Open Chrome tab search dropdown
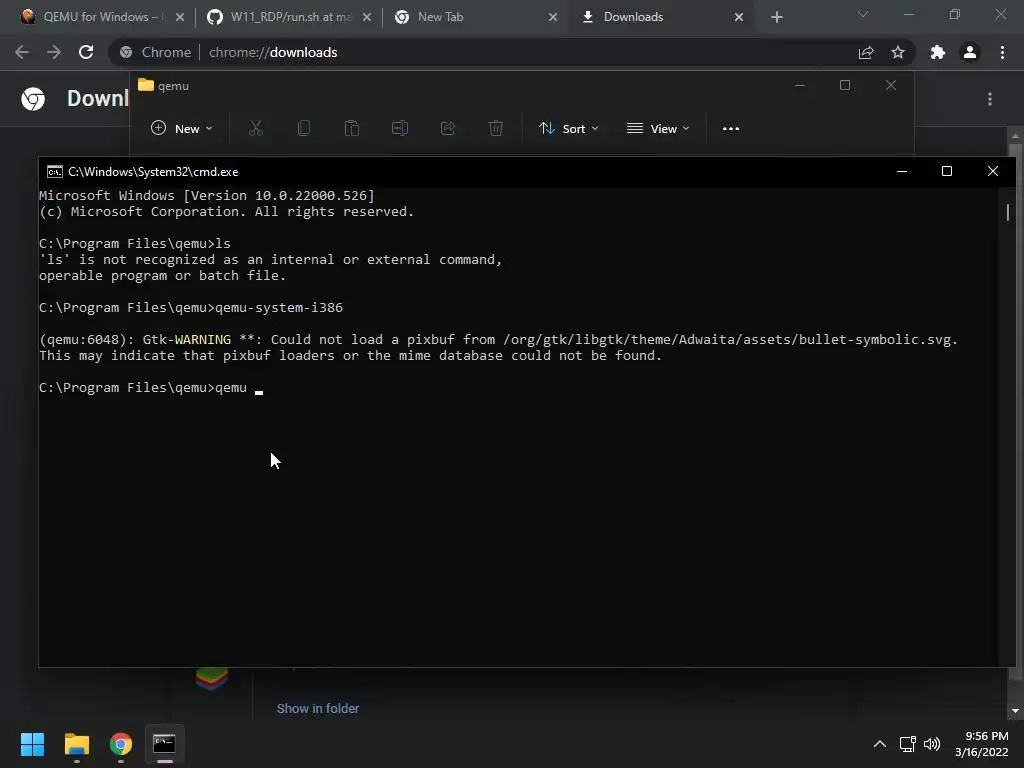 863,14
